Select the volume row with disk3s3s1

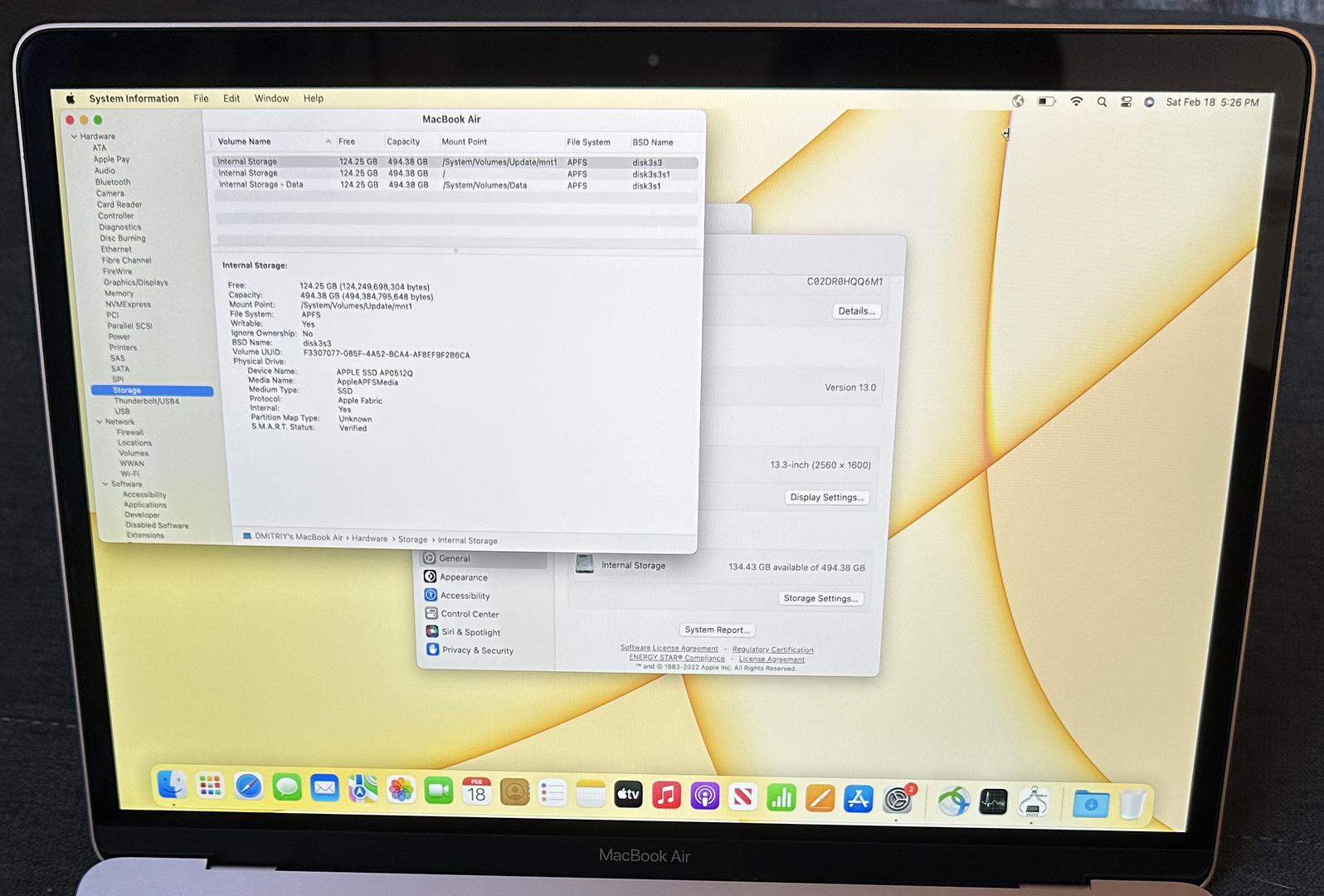pos(455,173)
